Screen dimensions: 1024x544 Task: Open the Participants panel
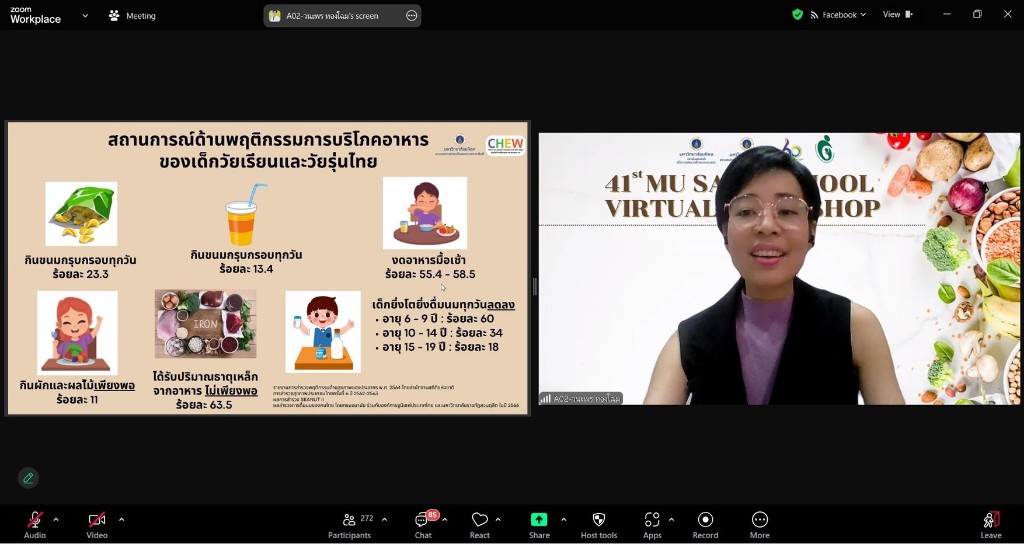[x=349, y=524]
